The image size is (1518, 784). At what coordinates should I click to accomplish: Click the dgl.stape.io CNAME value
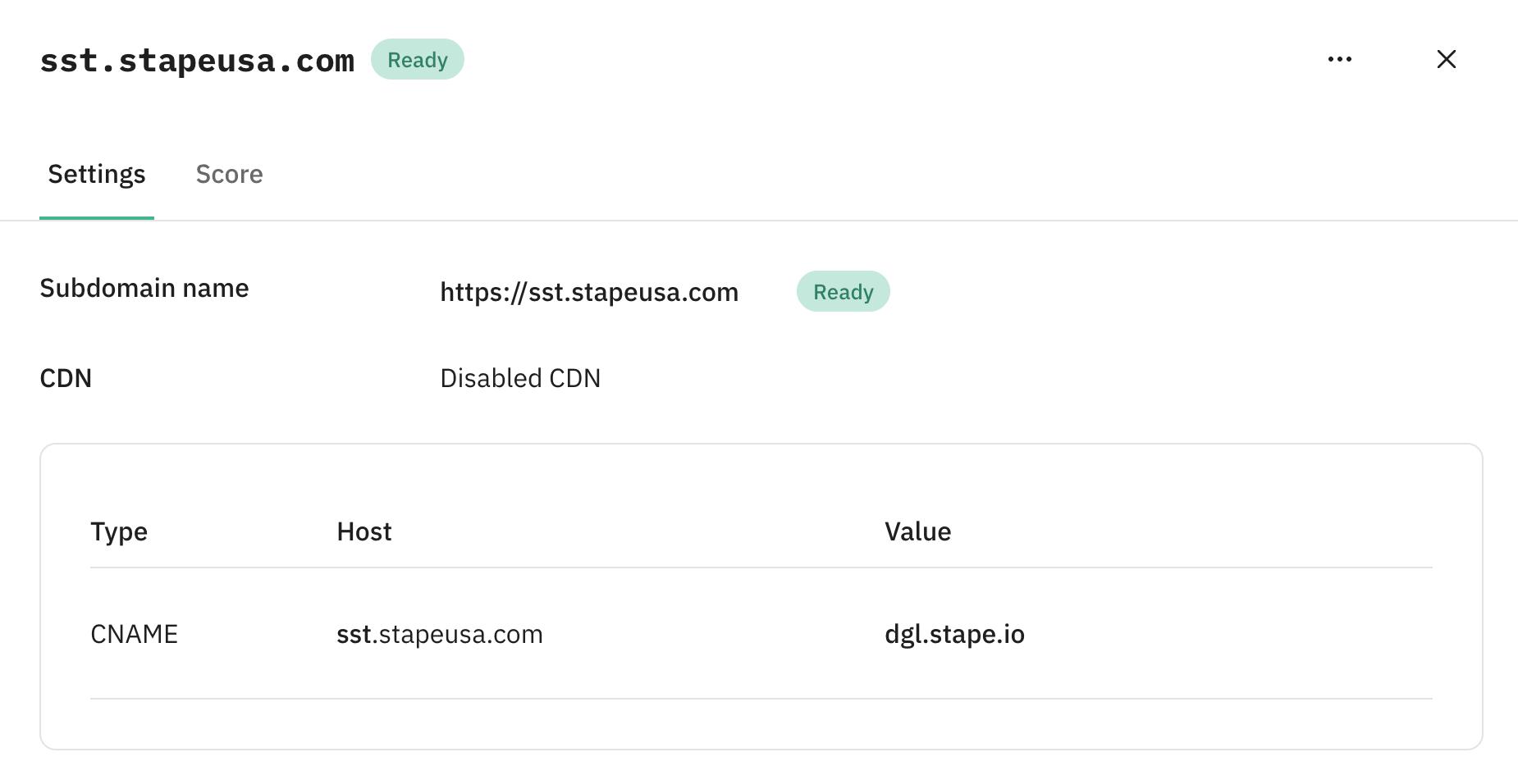tap(954, 634)
